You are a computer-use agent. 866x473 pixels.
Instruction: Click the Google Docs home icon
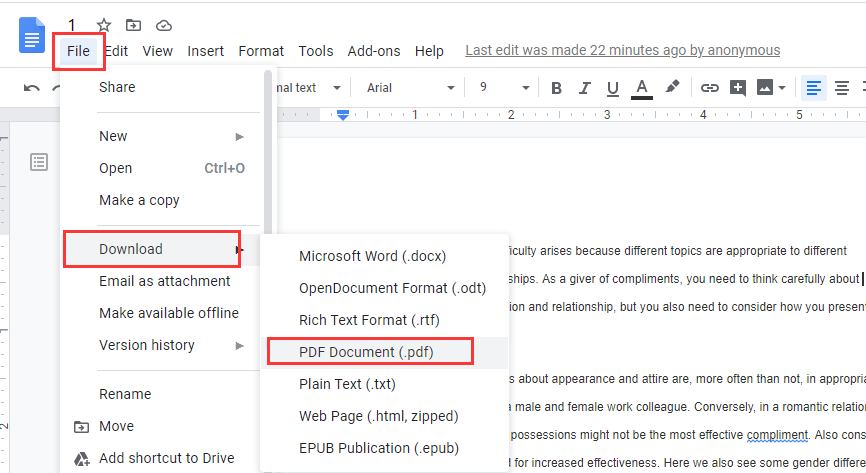(x=32, y=36)
